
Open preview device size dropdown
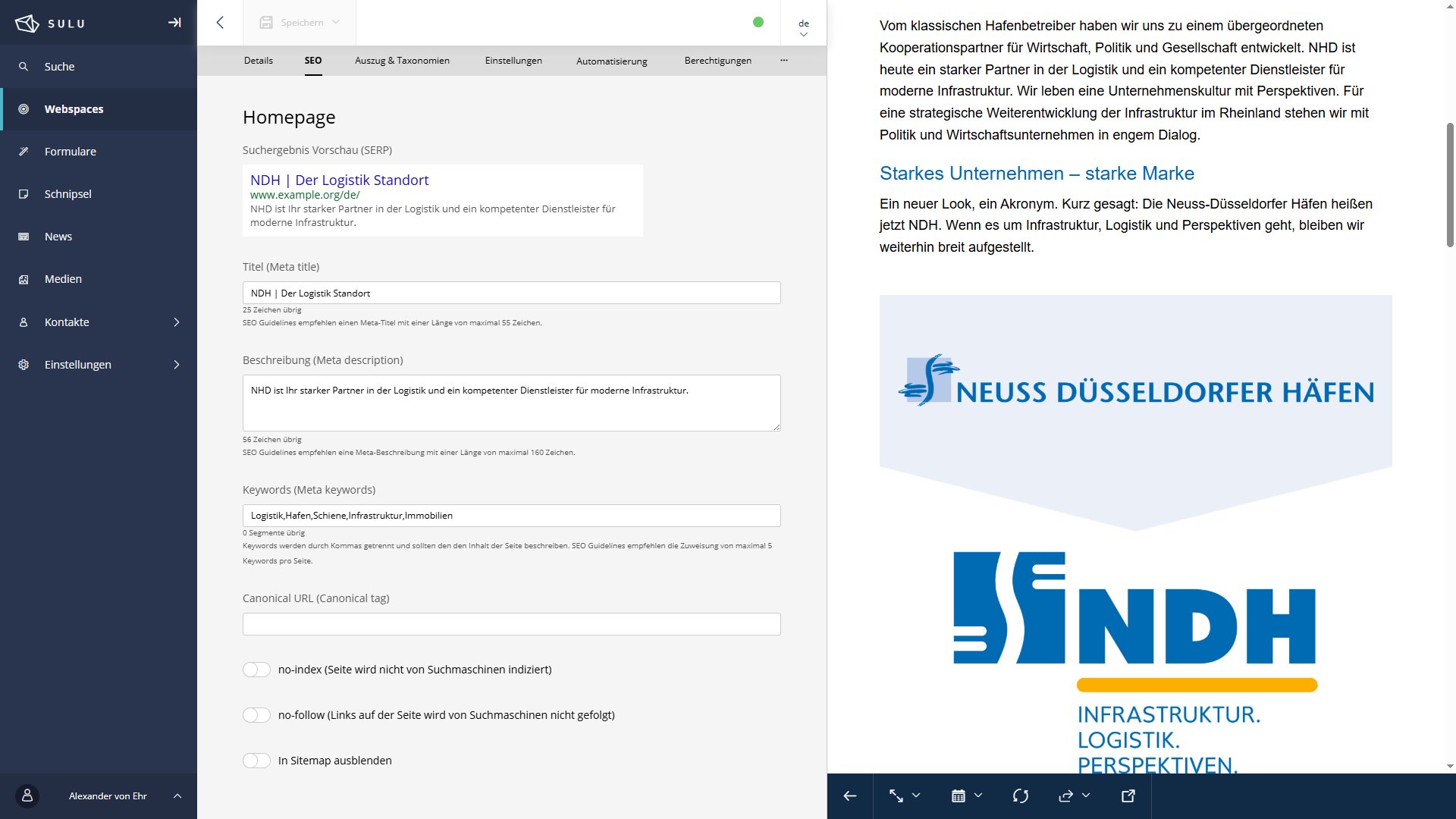tap(904, 795)
